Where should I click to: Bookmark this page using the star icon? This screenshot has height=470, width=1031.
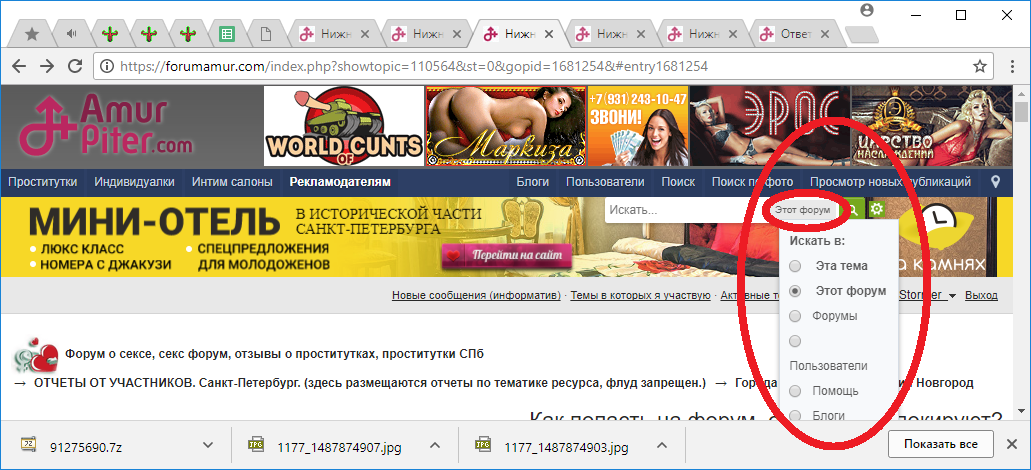980,66
